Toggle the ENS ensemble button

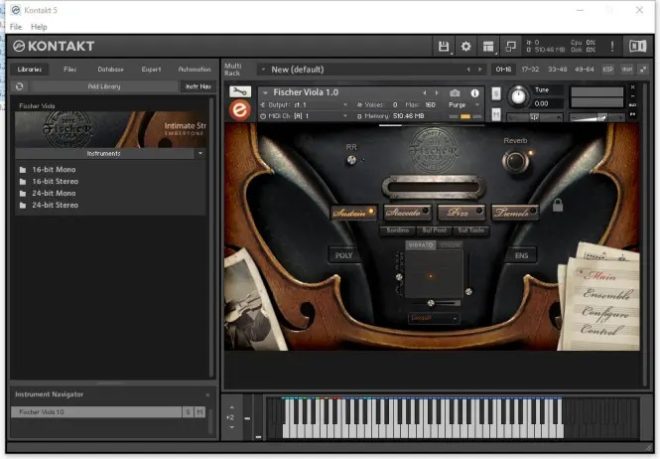[x=522, y=255]
